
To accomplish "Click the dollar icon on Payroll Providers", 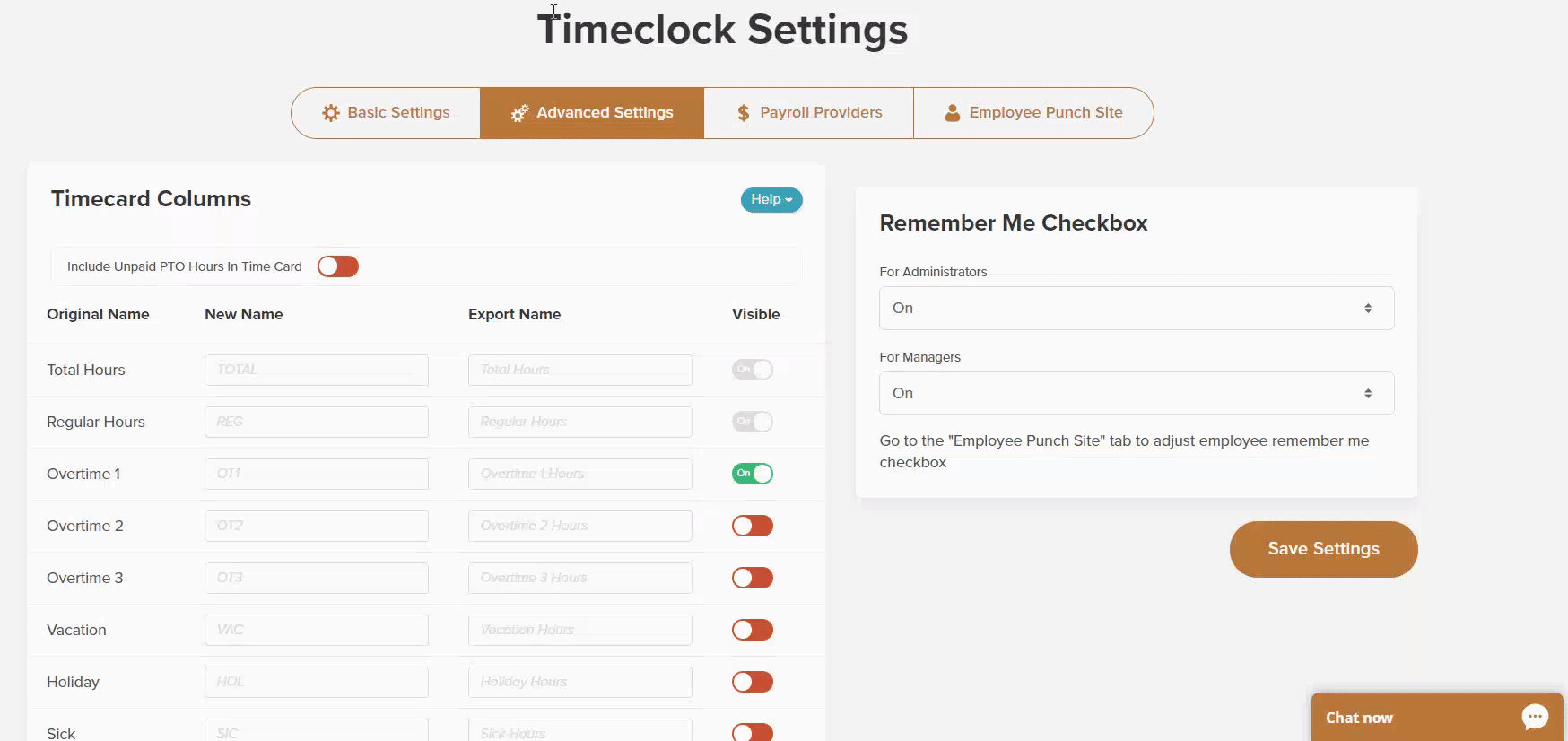I will pos(742,112).
